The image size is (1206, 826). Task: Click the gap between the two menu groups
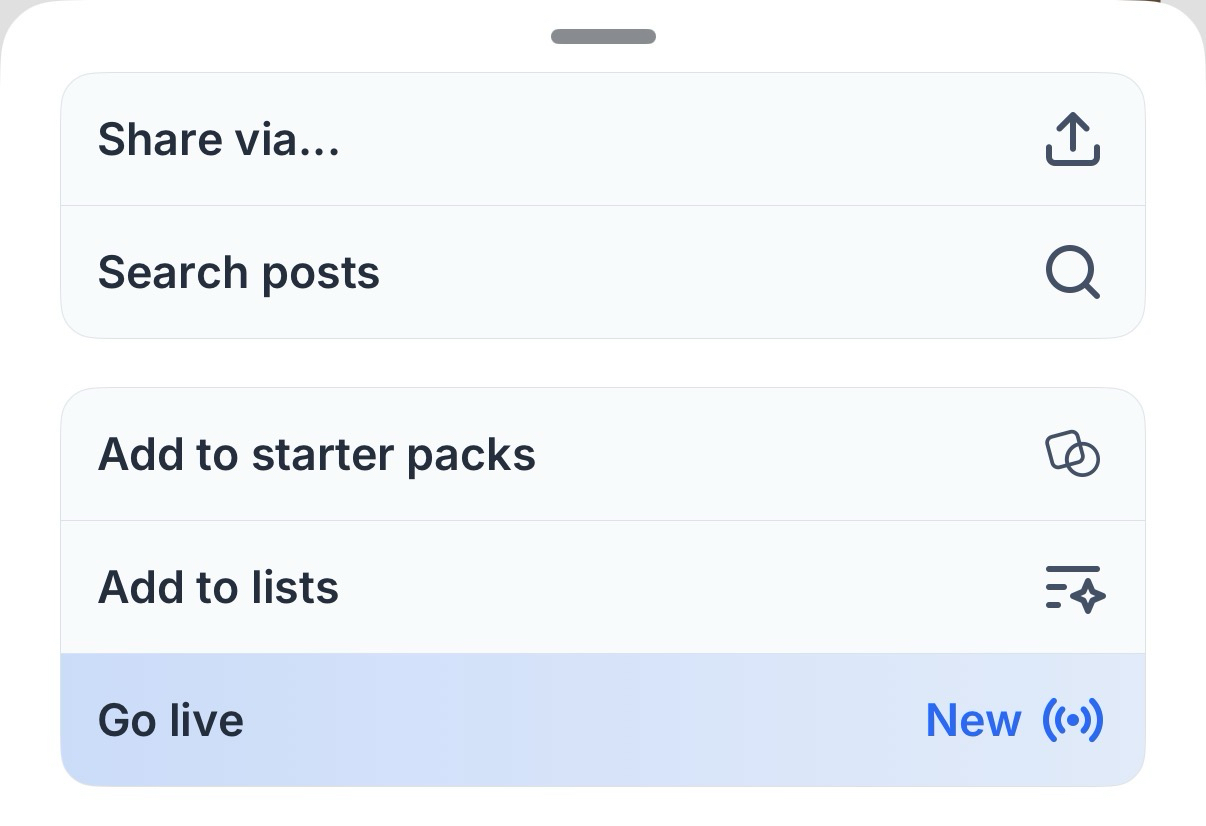pos(603,363)
